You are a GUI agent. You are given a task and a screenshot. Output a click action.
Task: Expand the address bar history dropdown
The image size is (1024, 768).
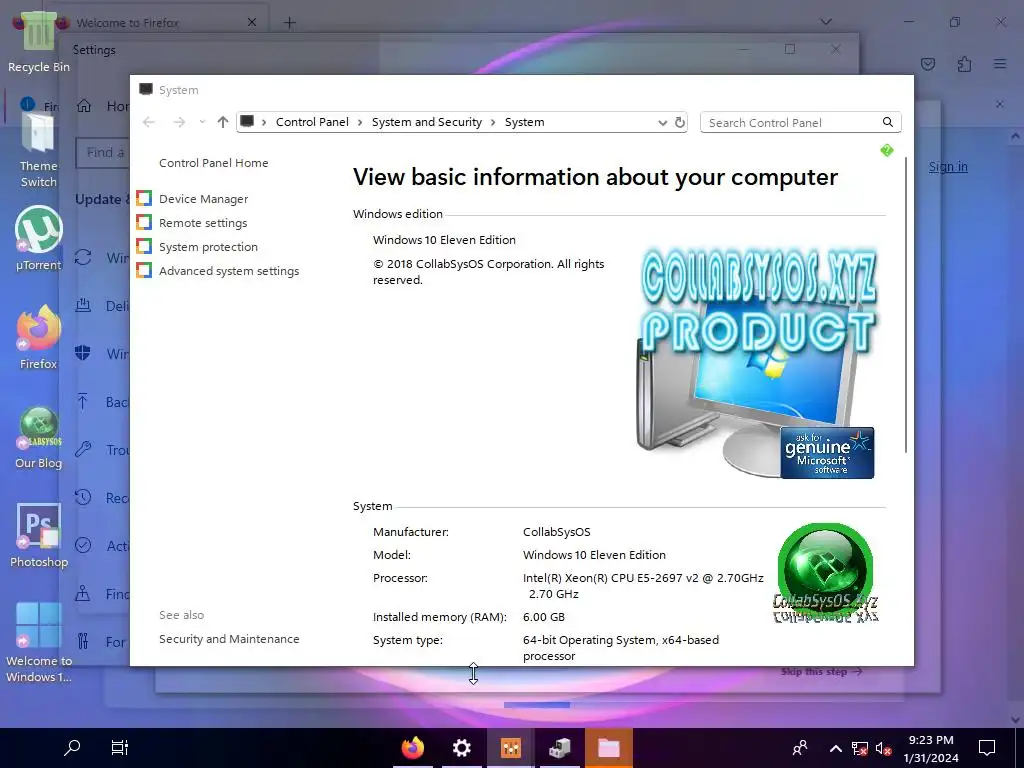[662, 123]
